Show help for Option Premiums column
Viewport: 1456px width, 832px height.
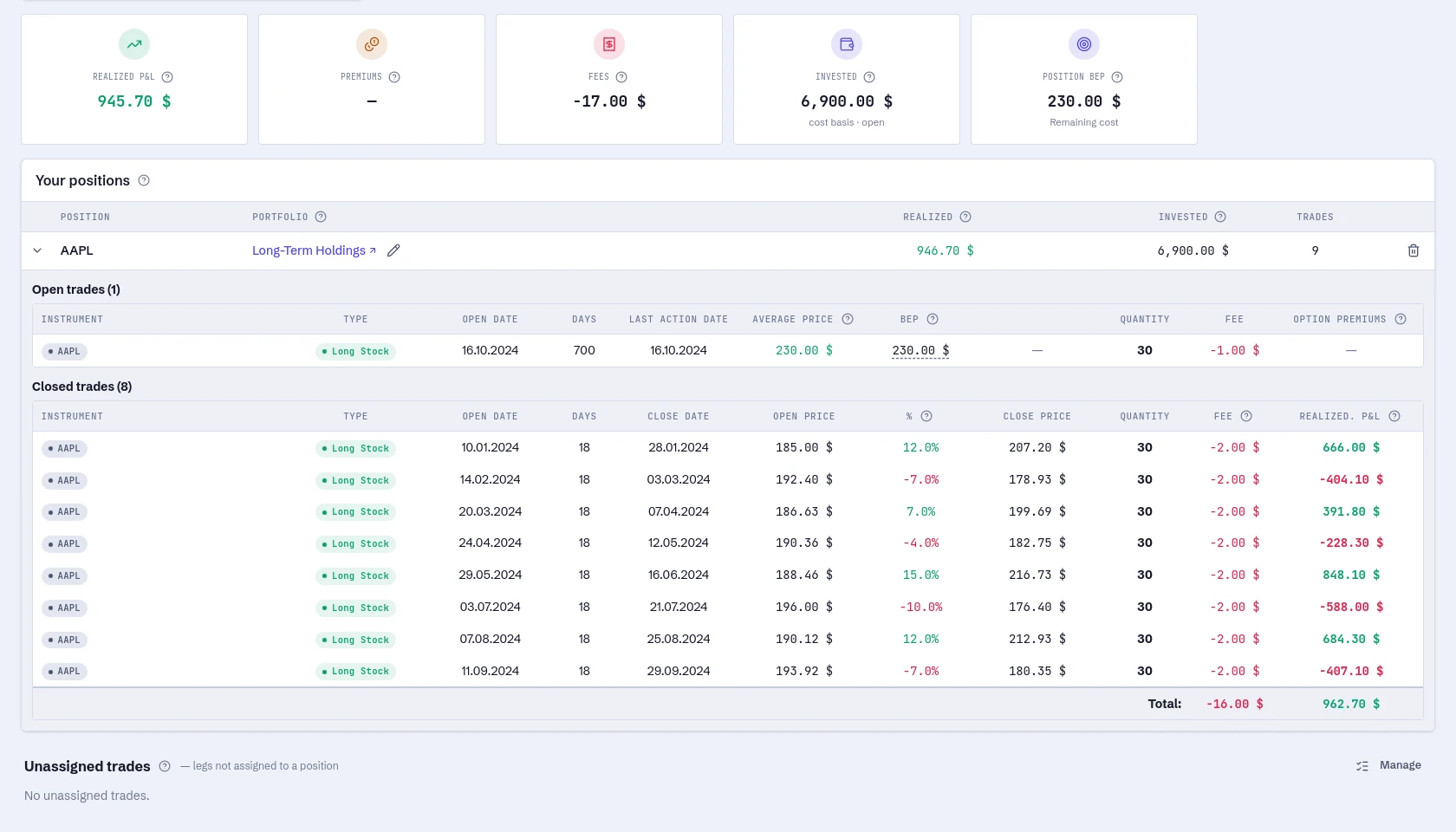[1401, 319]
